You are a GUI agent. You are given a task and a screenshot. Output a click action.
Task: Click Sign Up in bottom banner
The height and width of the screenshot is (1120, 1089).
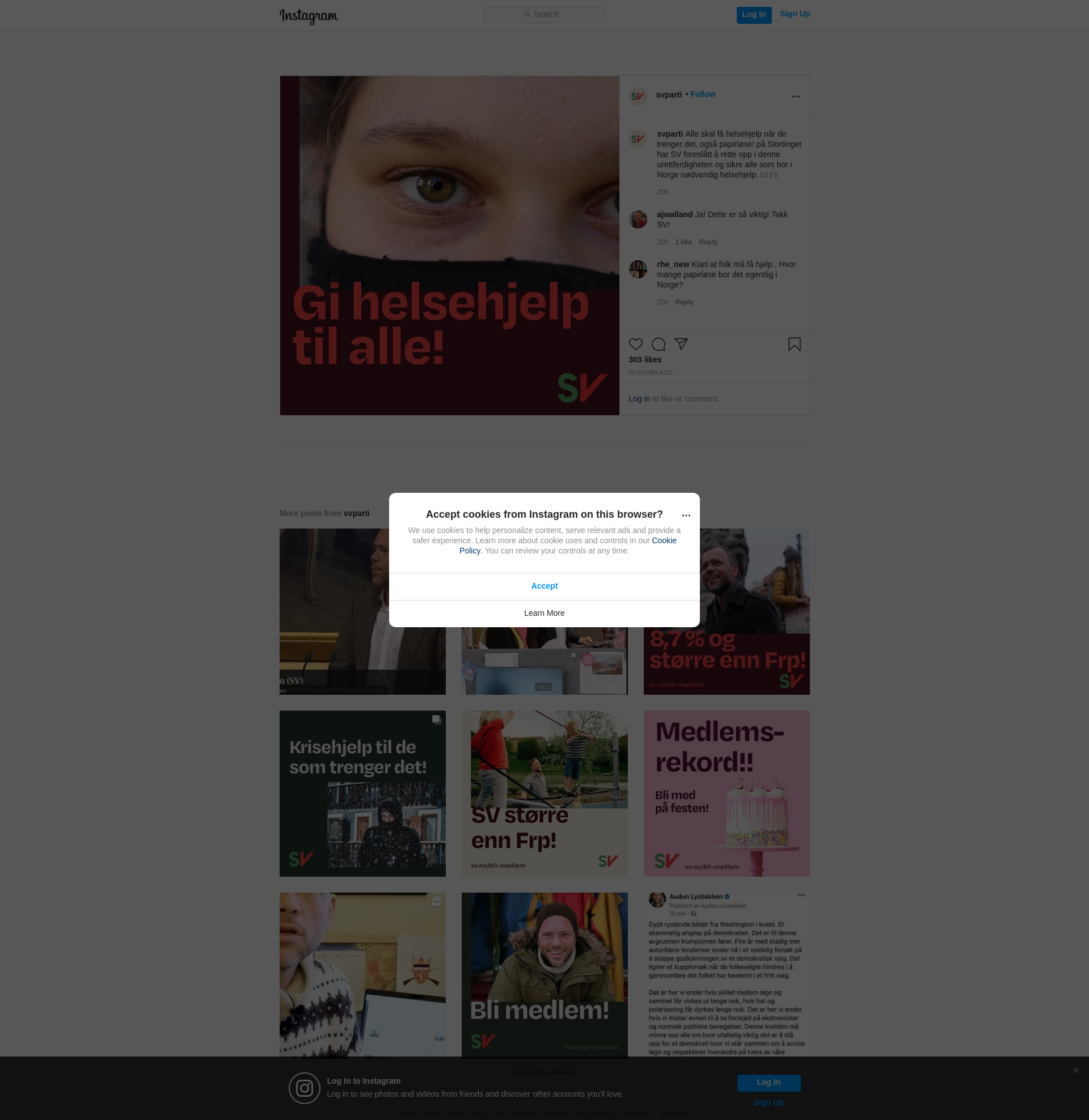pos(768,1103)
